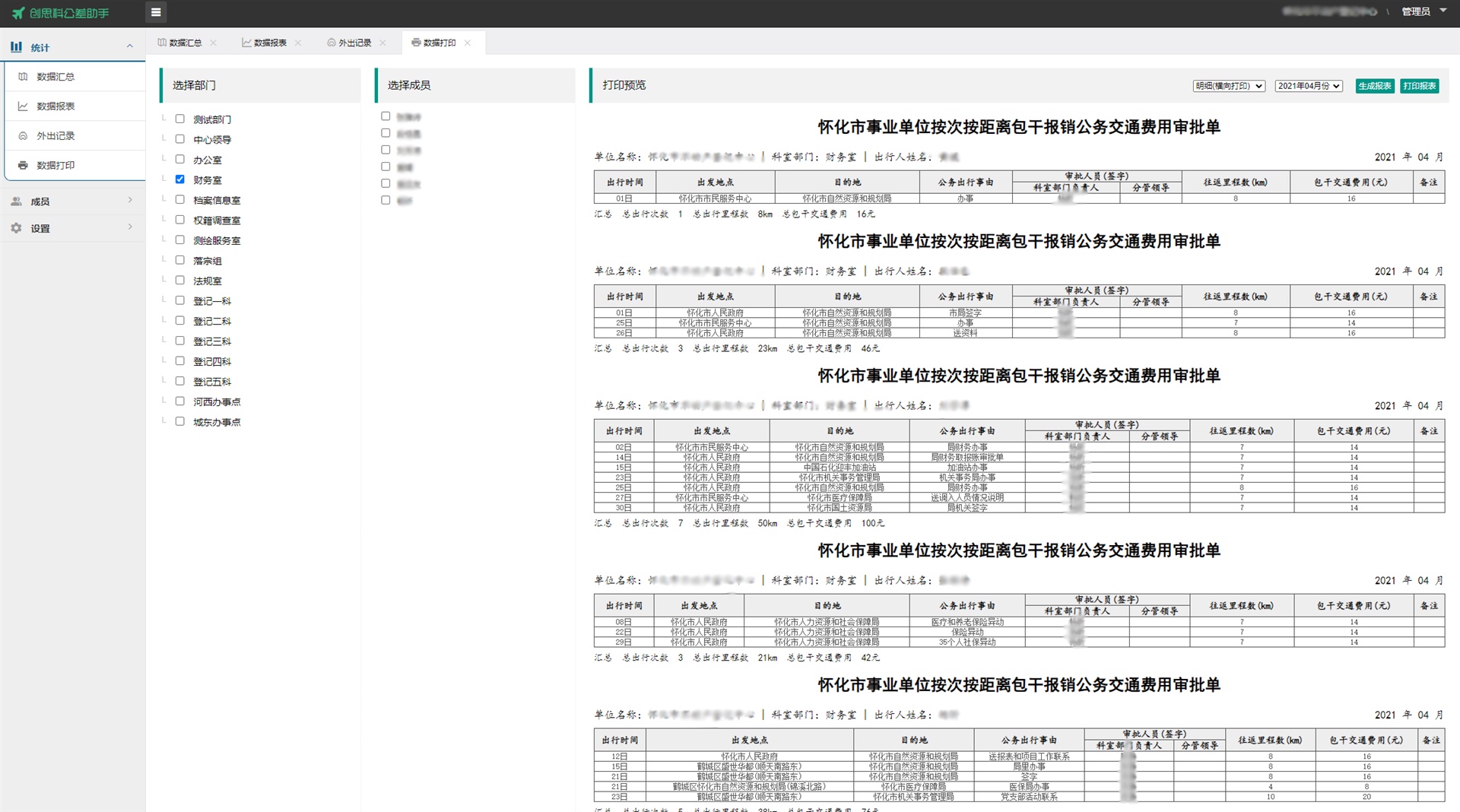Open 数据报表 in the sidebar menu

pos(75,106)
